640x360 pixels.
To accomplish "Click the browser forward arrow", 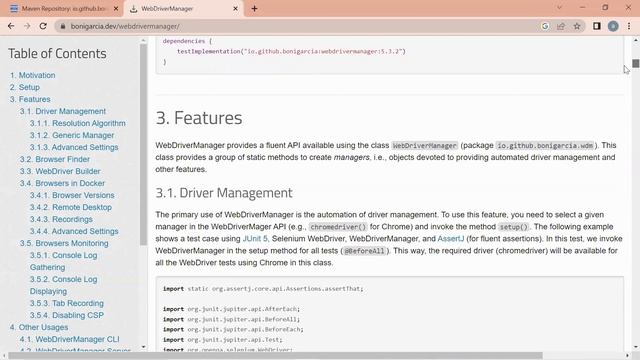I will [27, 26].
